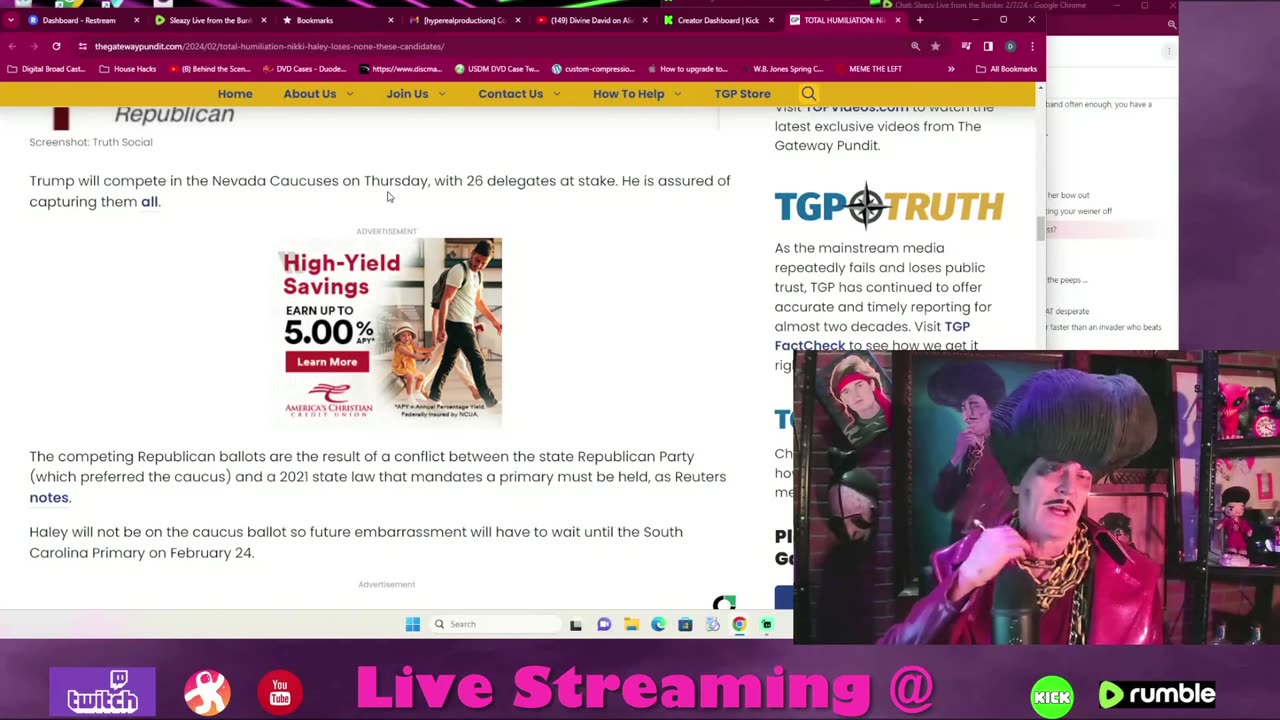Open the Chrome side panel icon

988,46
